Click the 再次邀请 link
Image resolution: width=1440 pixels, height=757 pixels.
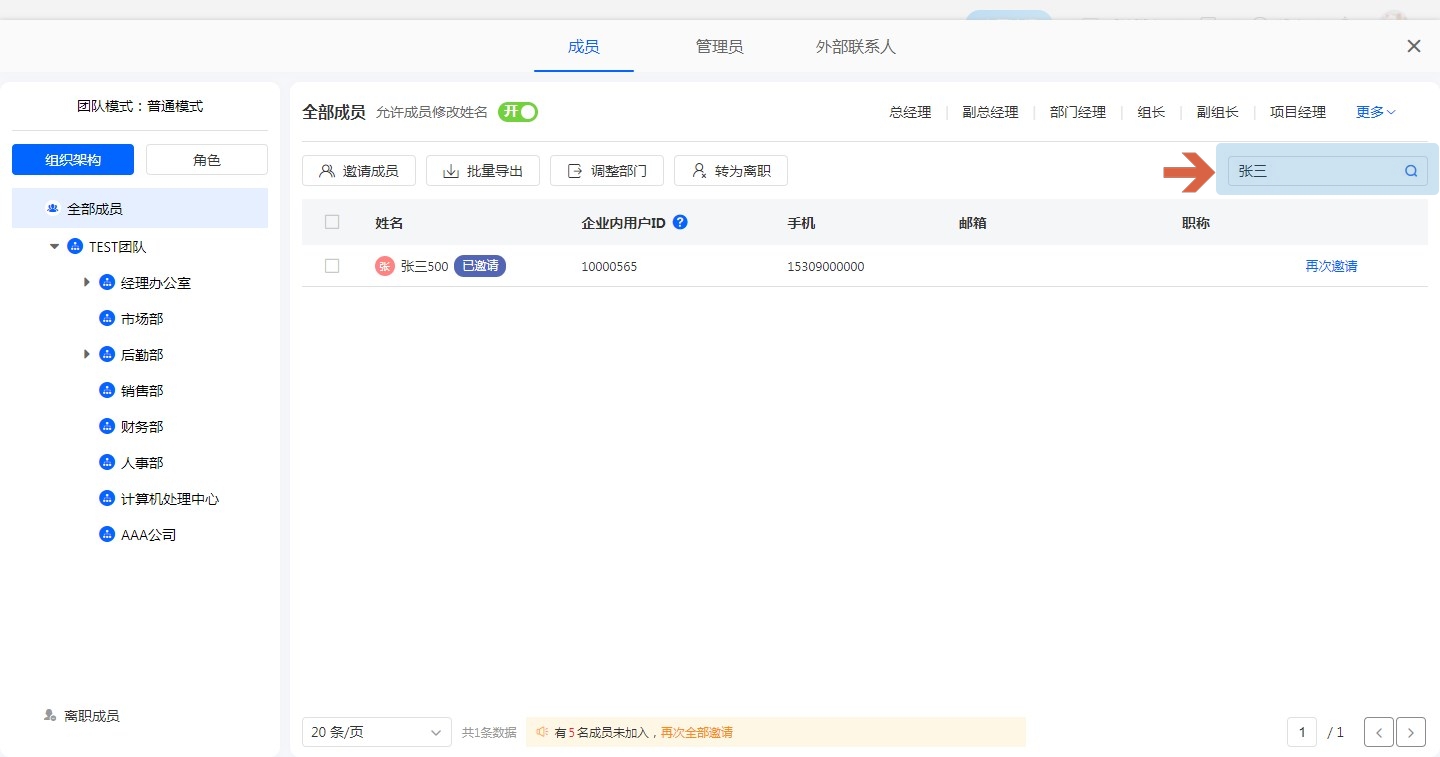[x=1331, y=266]
